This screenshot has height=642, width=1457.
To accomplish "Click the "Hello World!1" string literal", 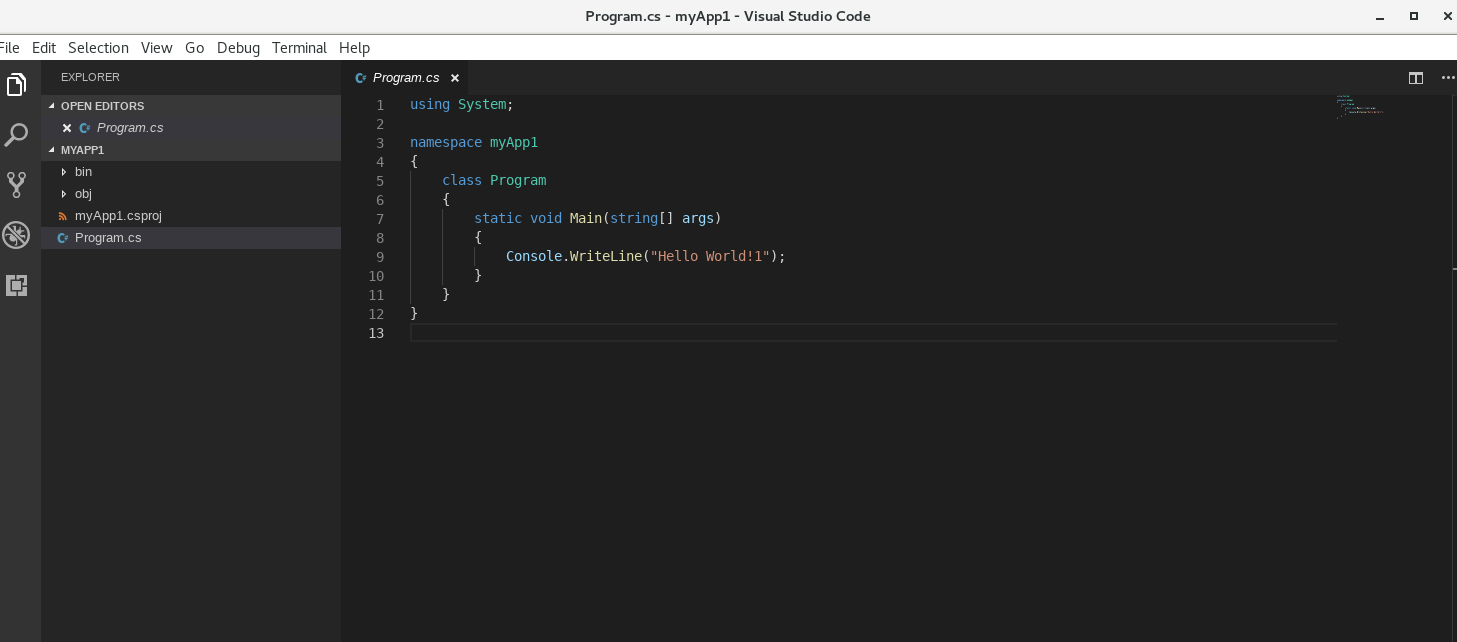I will [710, 256].
